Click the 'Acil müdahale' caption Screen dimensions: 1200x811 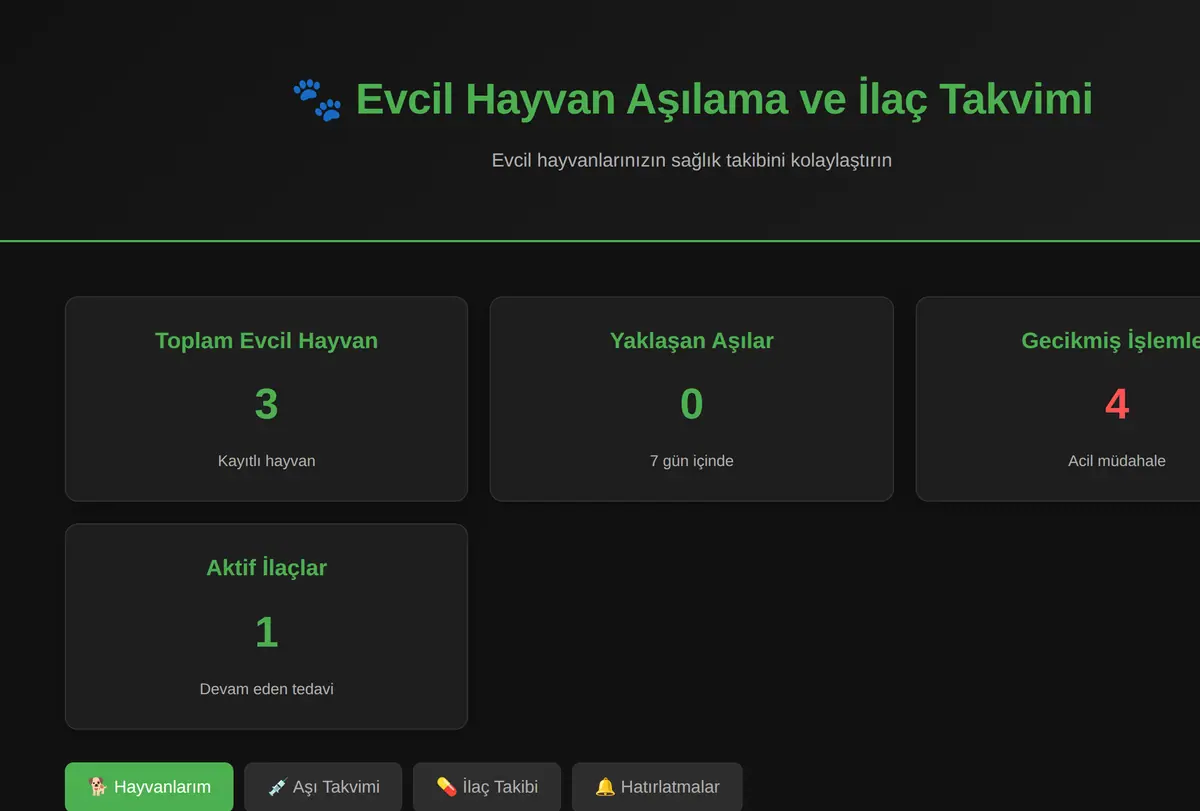pos(1117,461)
